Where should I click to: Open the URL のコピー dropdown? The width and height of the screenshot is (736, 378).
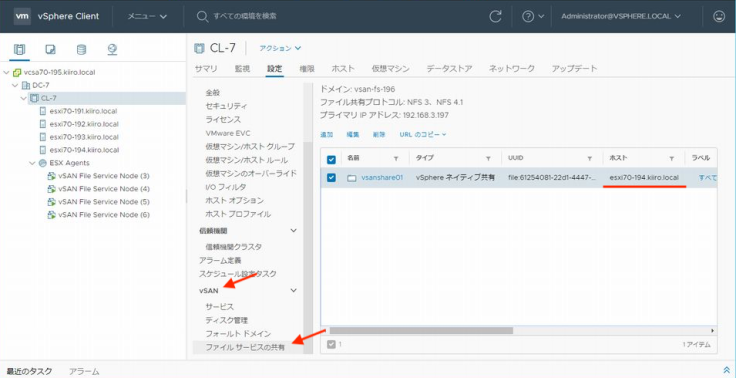pos(423,134)
